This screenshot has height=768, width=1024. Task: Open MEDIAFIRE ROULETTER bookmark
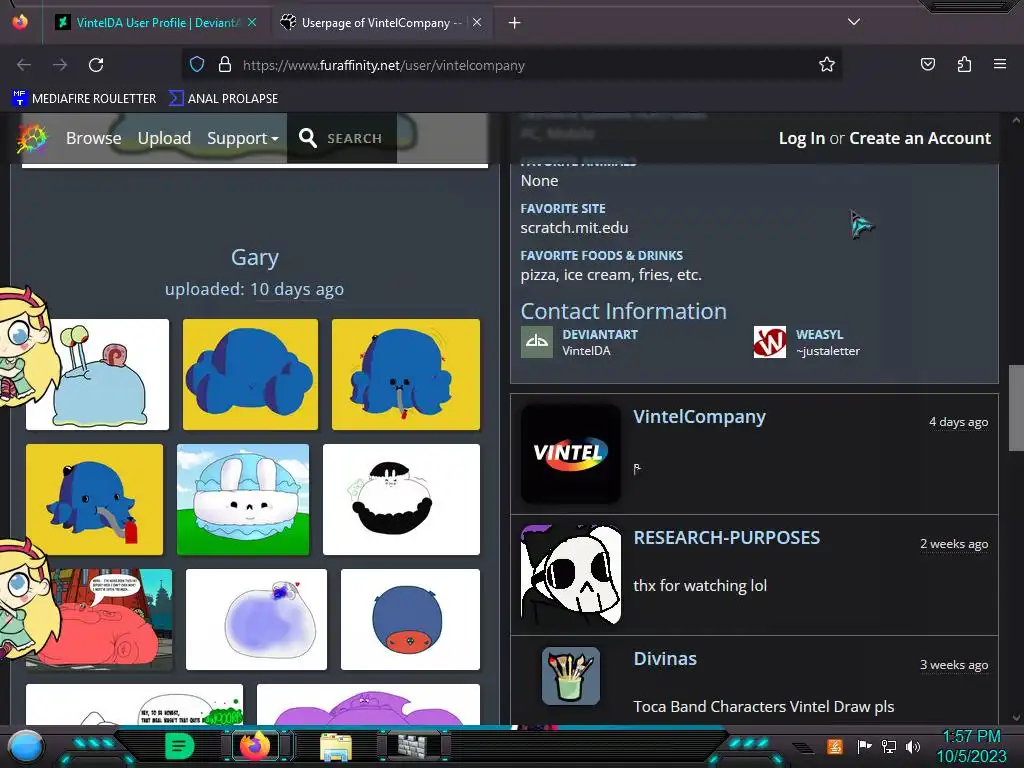click(84, 99)
